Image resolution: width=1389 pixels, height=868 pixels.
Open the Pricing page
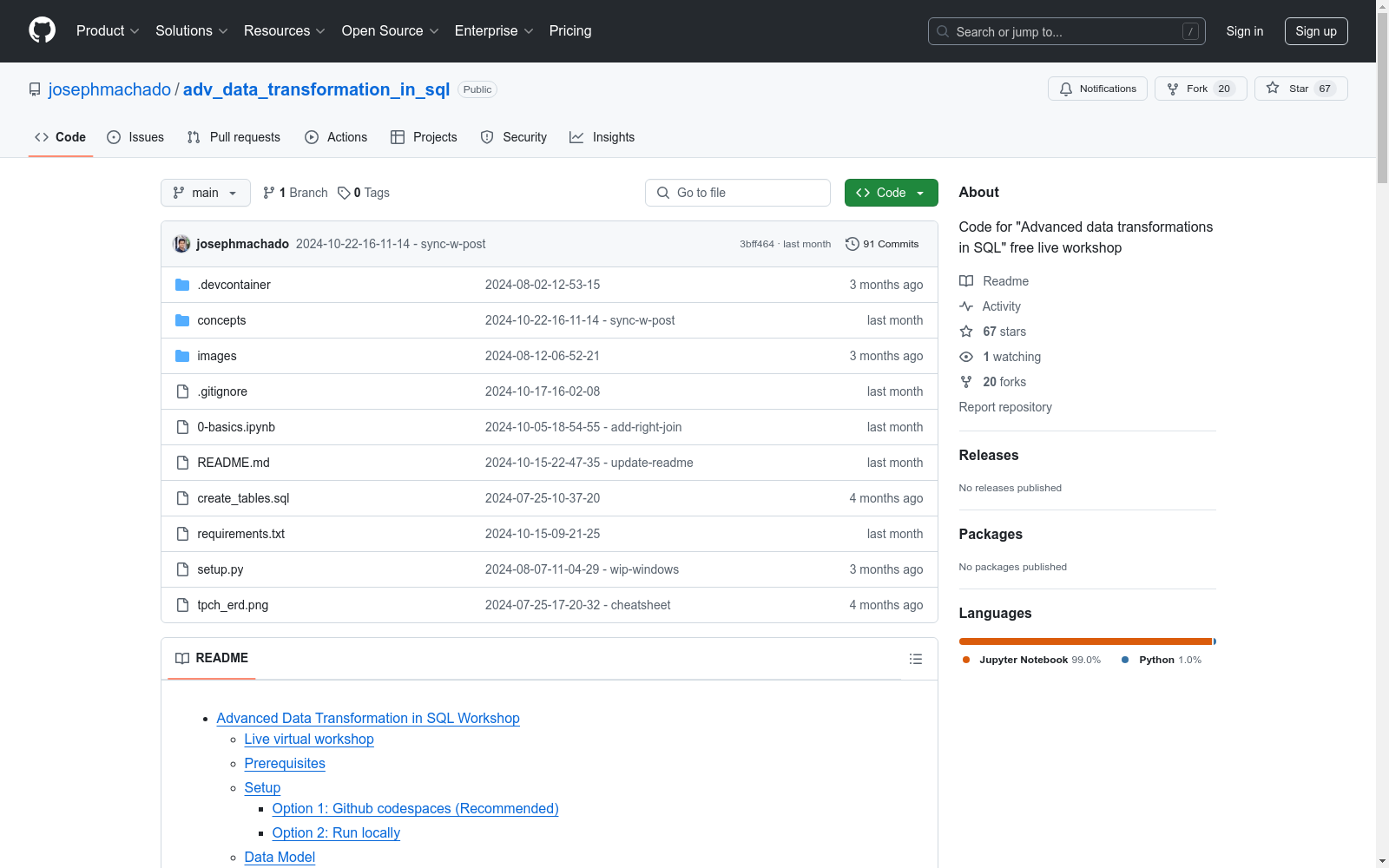(x=570, y=30)
